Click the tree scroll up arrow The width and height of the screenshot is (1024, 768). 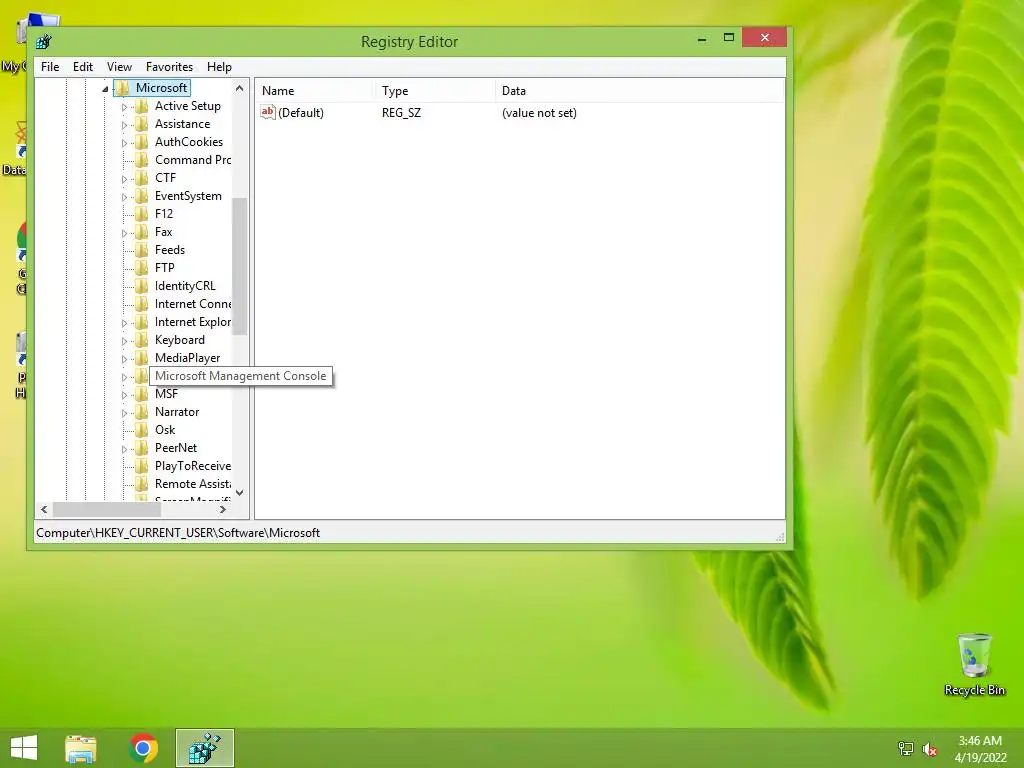point(240,88)
